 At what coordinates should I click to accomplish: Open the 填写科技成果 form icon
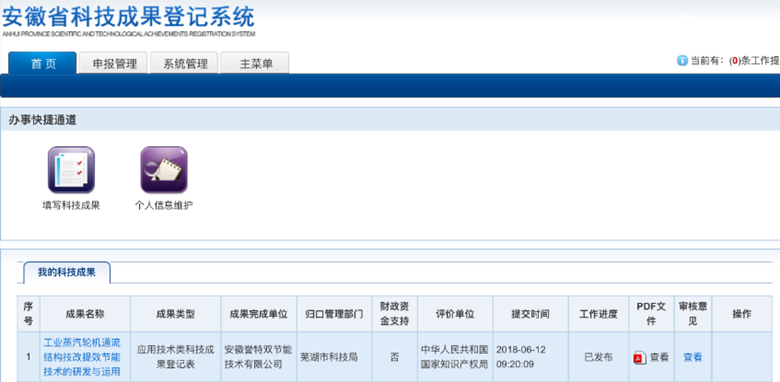click(71, 170)
